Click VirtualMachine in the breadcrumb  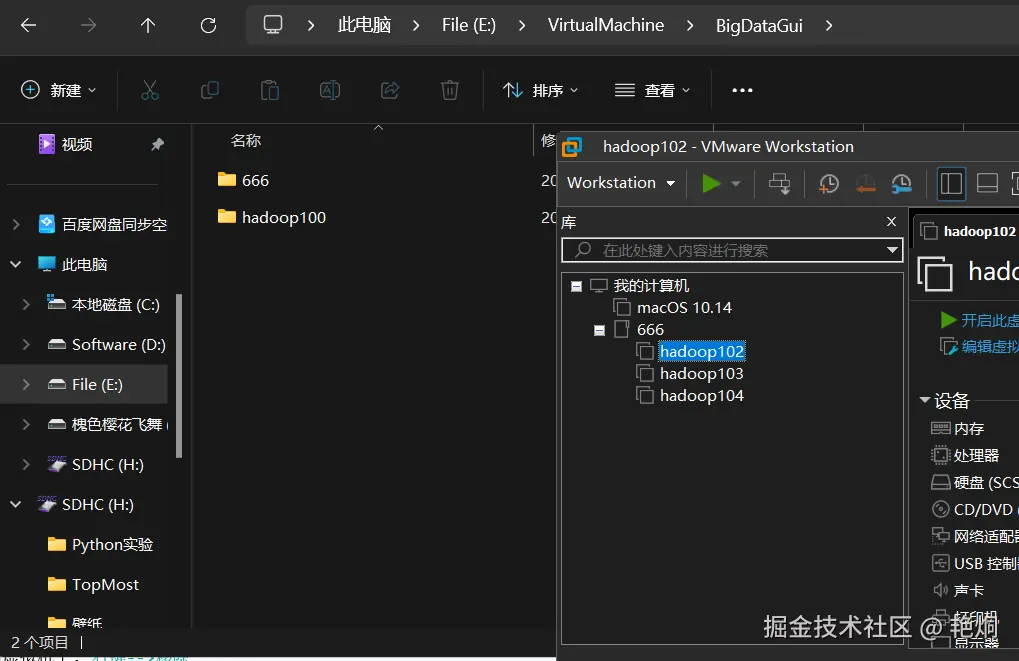pos(606,25)
